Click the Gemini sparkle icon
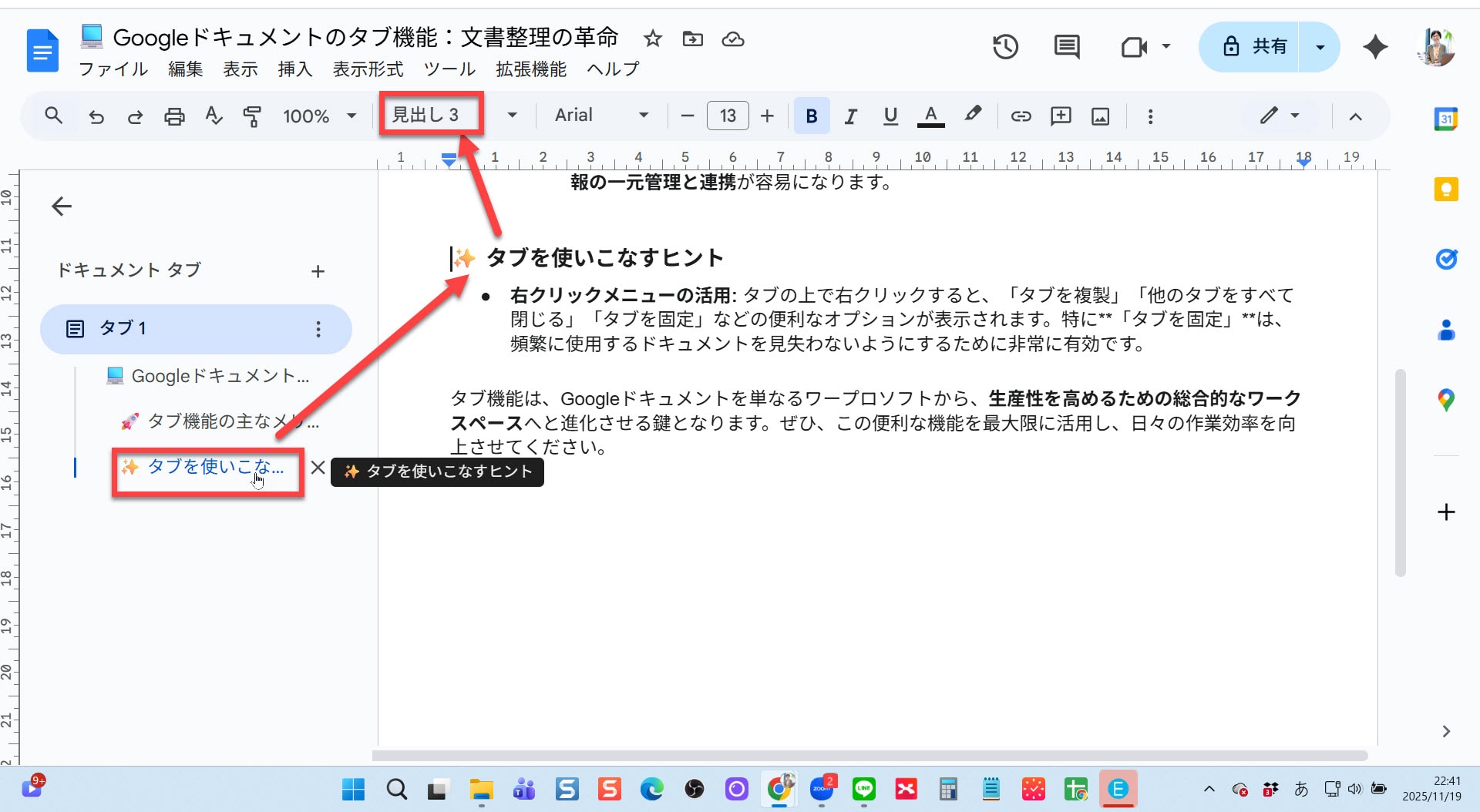 pos(1375,47)
